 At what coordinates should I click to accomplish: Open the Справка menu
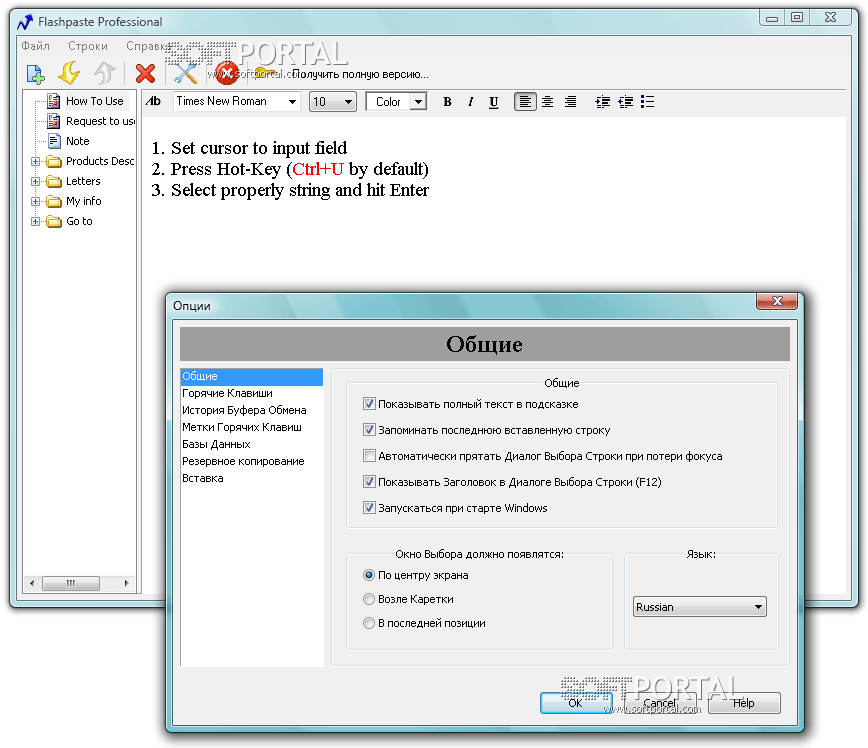pyautogui.click(x=148, y=46)
